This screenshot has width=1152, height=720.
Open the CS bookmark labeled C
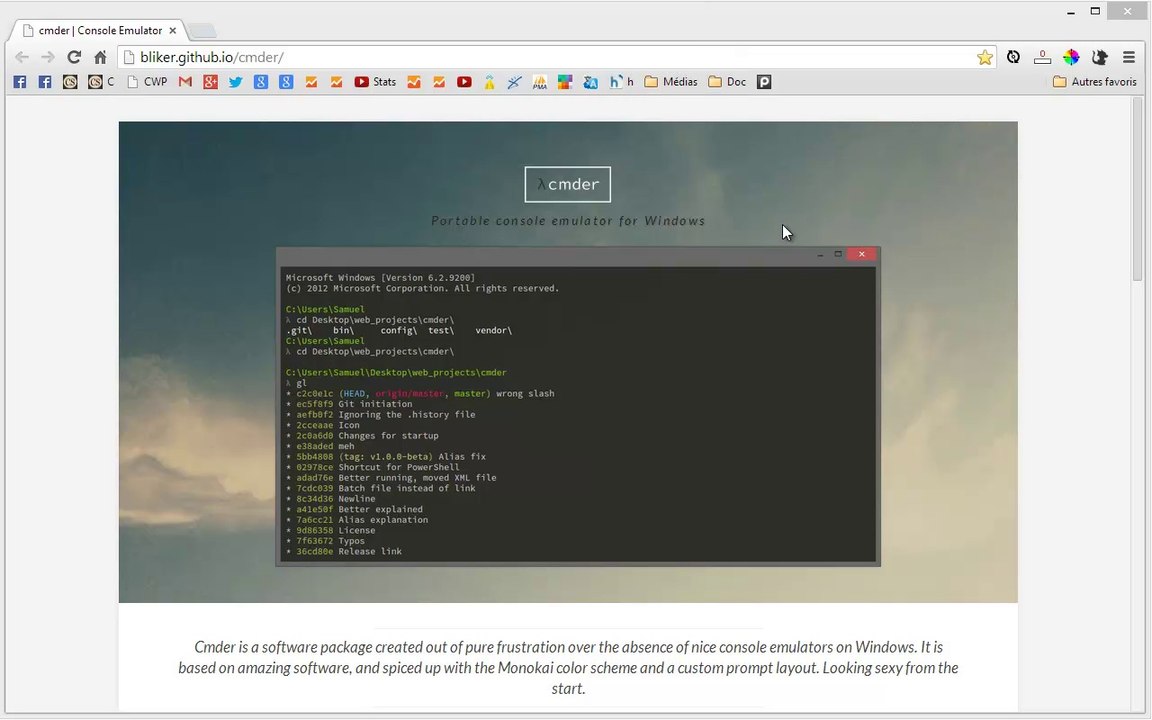pos(101,82)
